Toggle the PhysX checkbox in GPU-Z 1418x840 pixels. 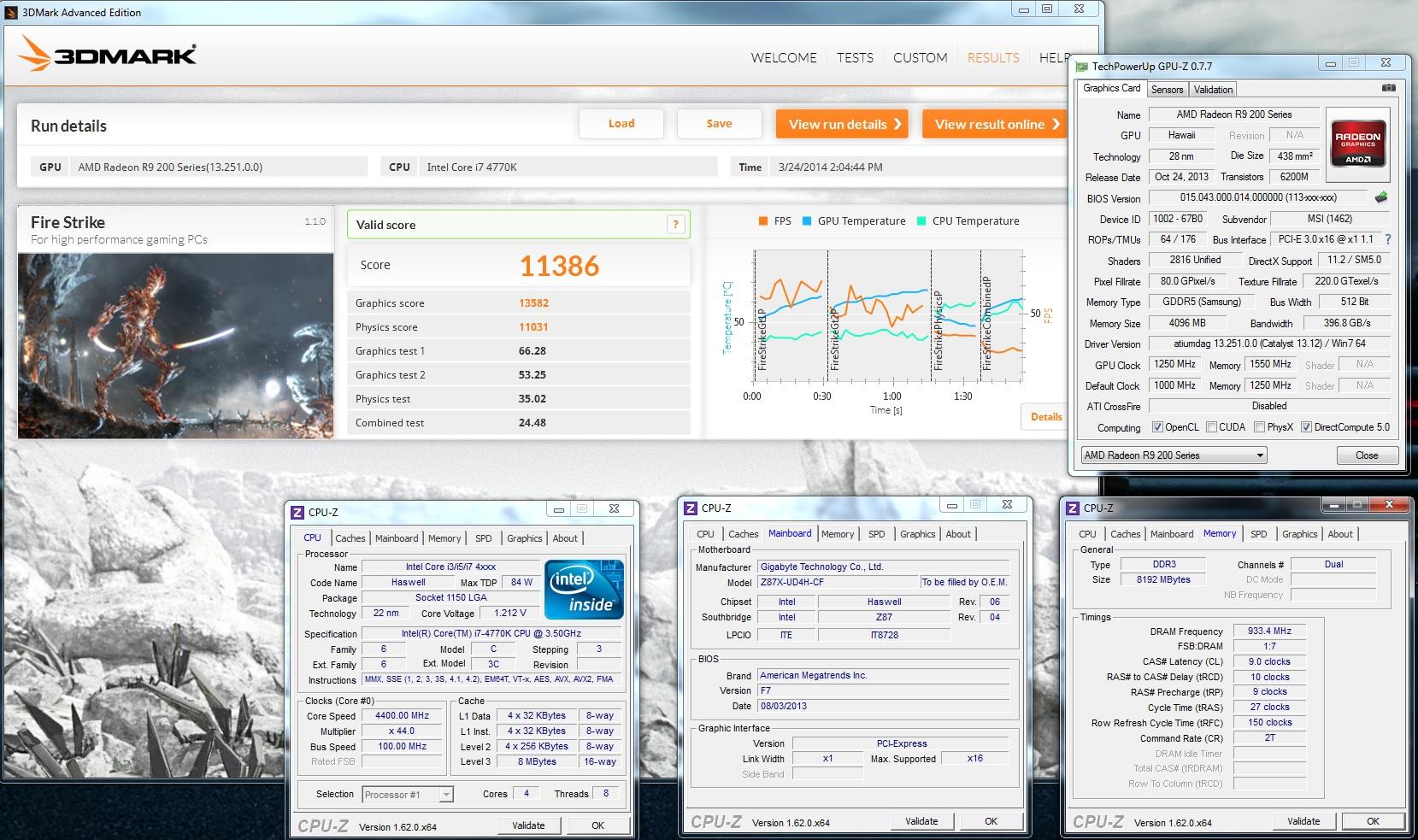coord(1259,427)
